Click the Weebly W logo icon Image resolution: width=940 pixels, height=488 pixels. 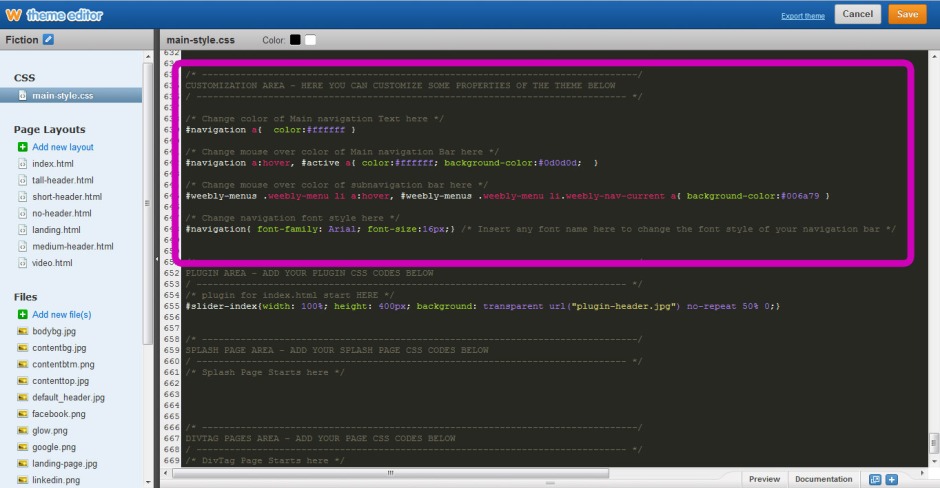pyautogui.click(x=13, y=15)
